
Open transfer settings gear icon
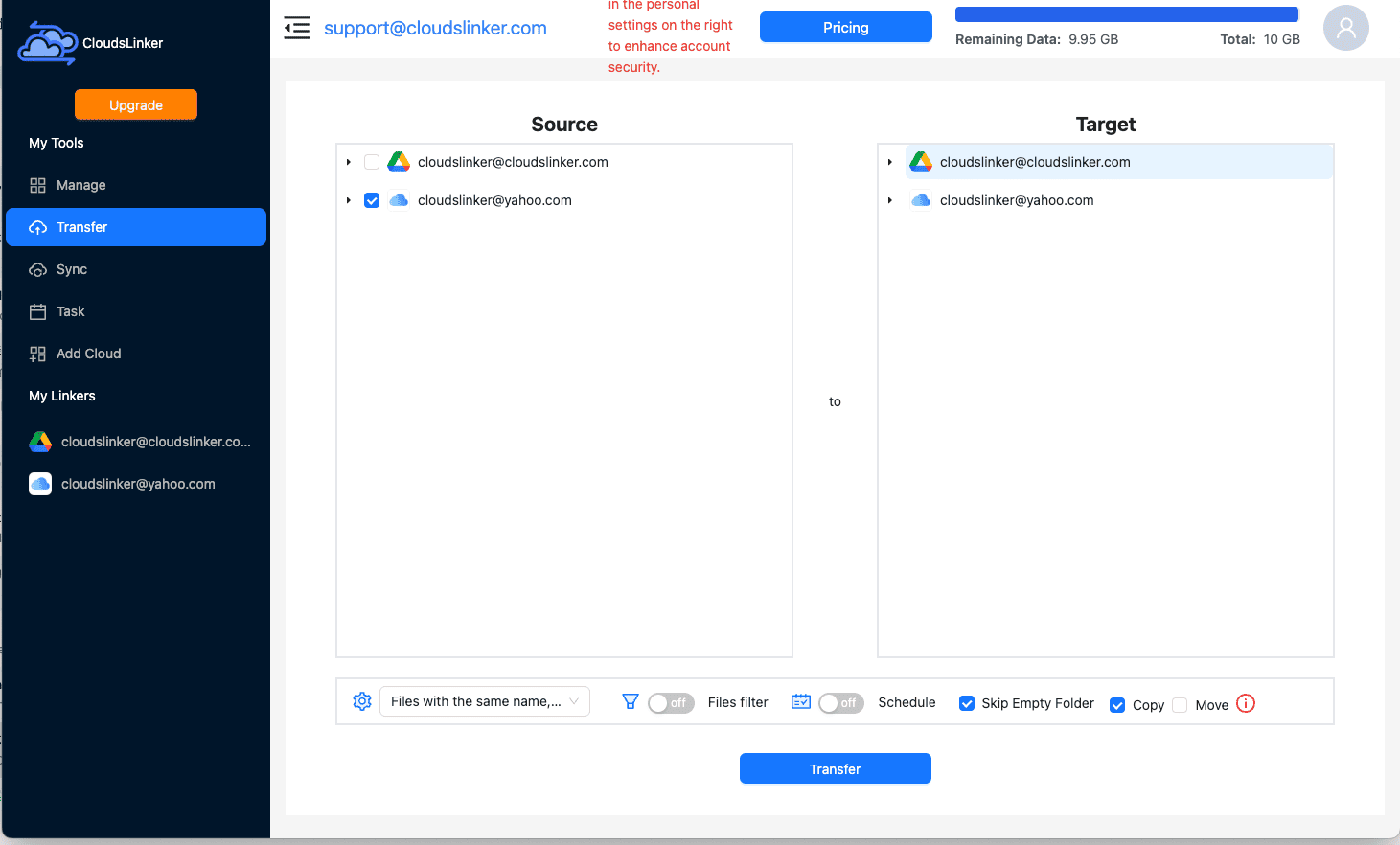coord(362,701)
